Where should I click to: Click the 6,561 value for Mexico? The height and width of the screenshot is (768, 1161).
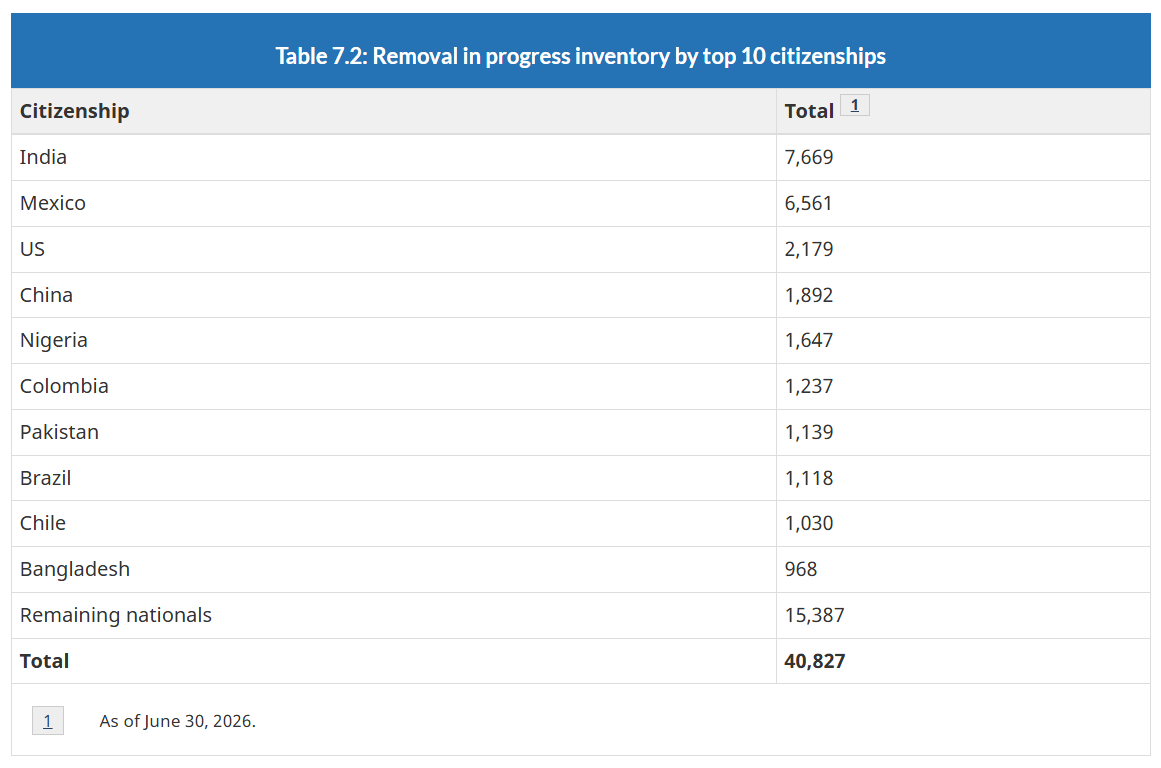coord(809,203)
